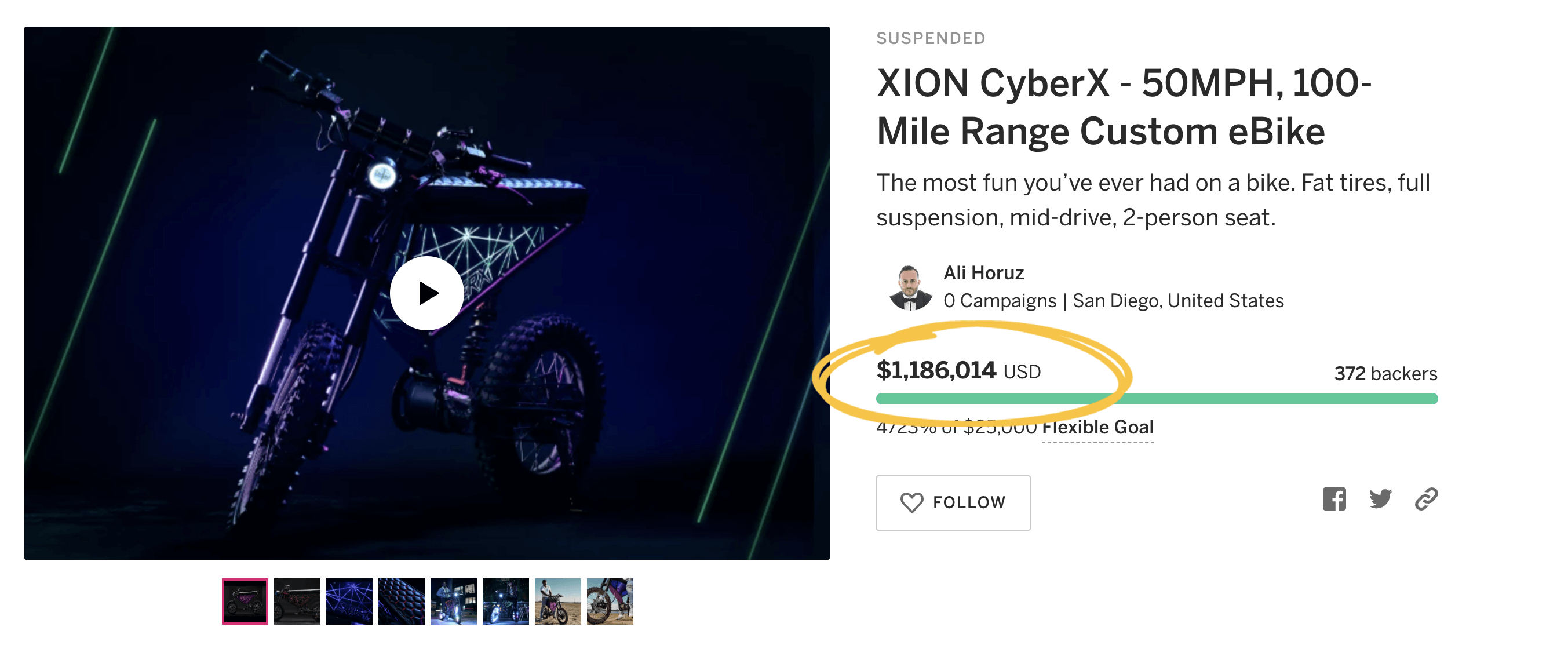Select first pink-outlined bike thumbnail
Image resolution: width=1568 pixels, height=656 pixels.
pyautogui.click(x=245, y=601)
